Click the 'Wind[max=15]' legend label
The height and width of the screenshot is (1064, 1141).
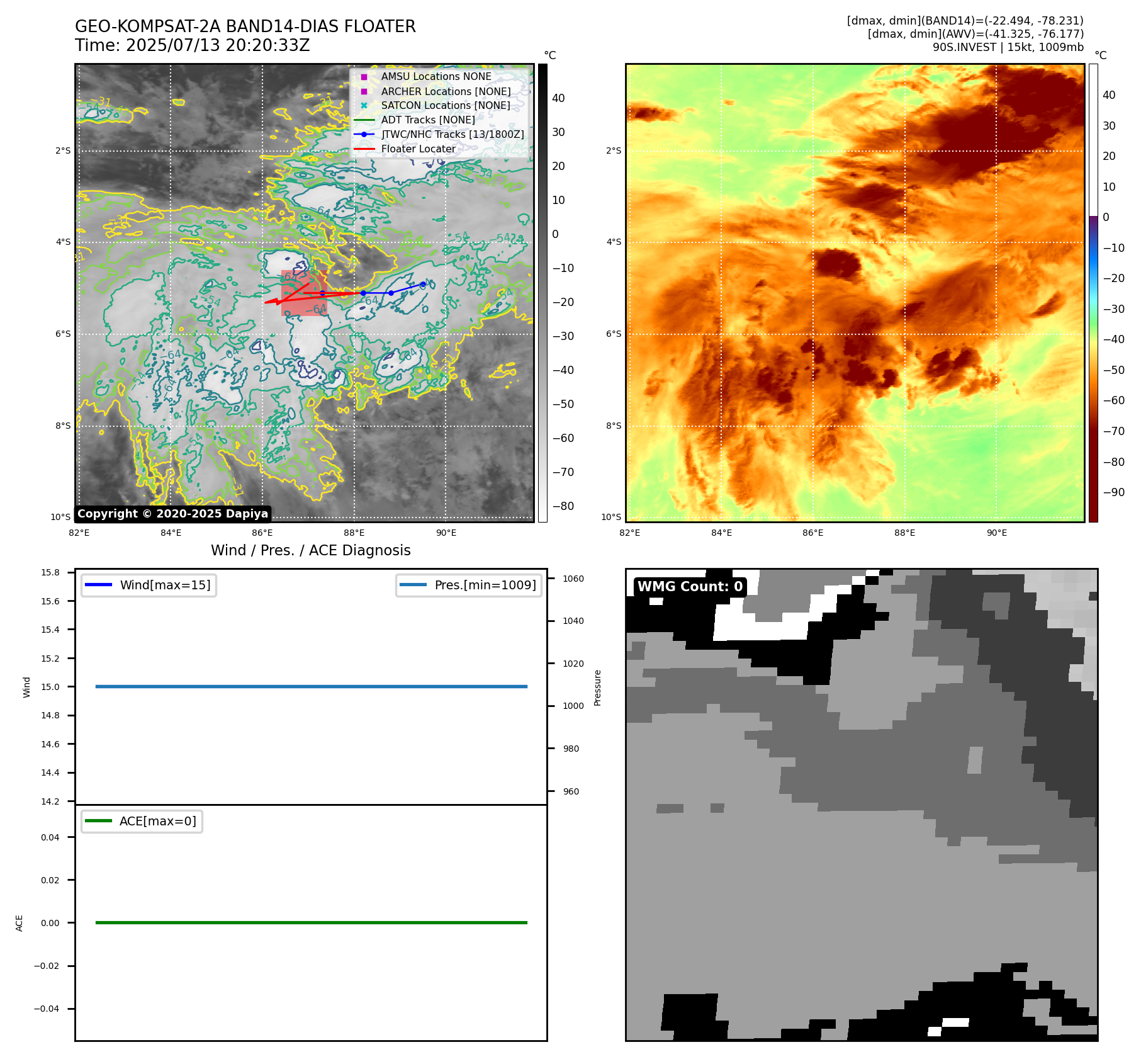point(166,586)
